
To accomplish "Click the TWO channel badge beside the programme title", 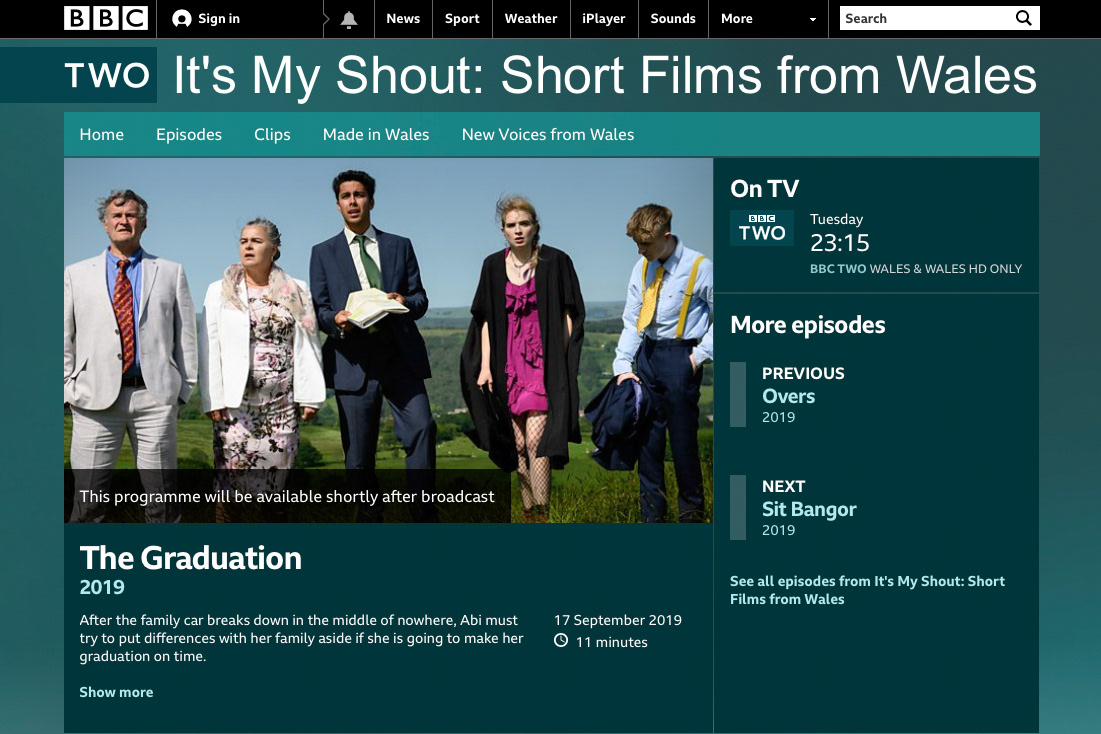I will click(x=107, y=75).
